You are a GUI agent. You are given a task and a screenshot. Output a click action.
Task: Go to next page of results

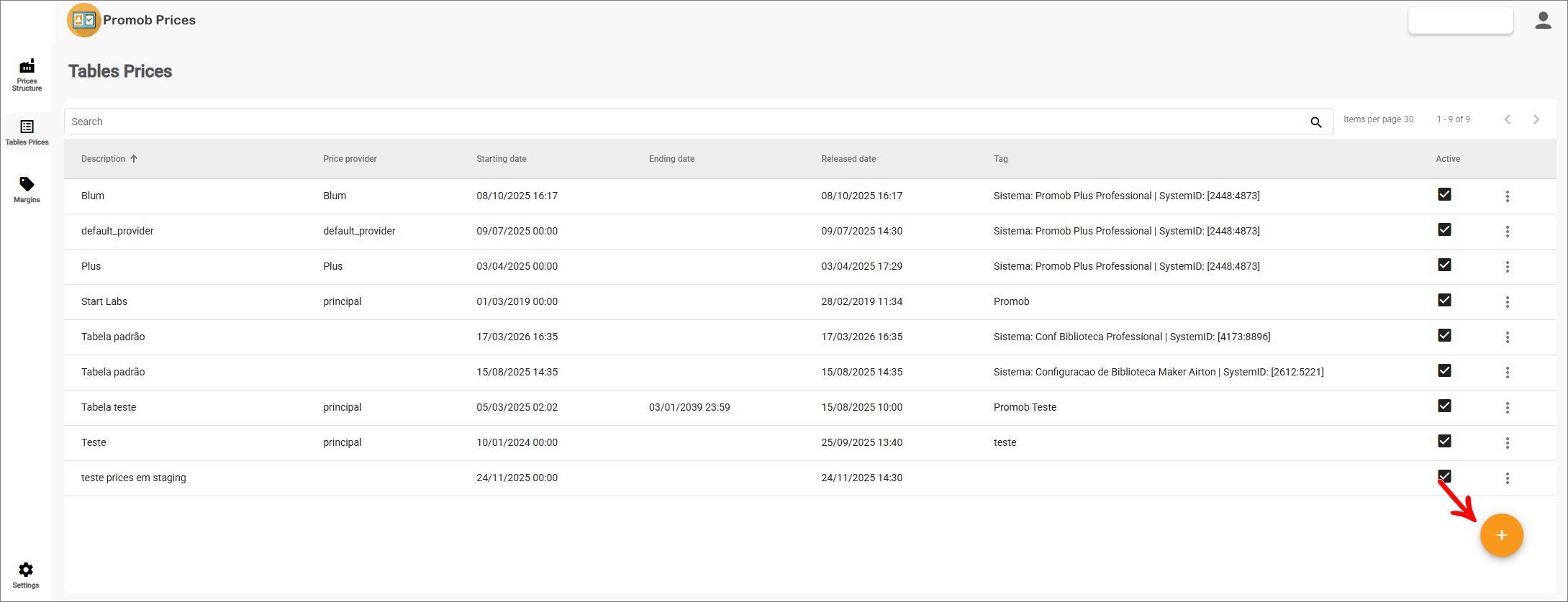coord(1536,119)
